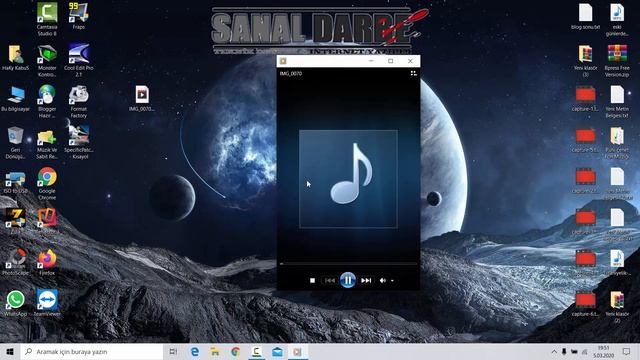Click the IMG_0070 title in the player
The width and height of the screenshot is (640, 360).
[291, 73]
